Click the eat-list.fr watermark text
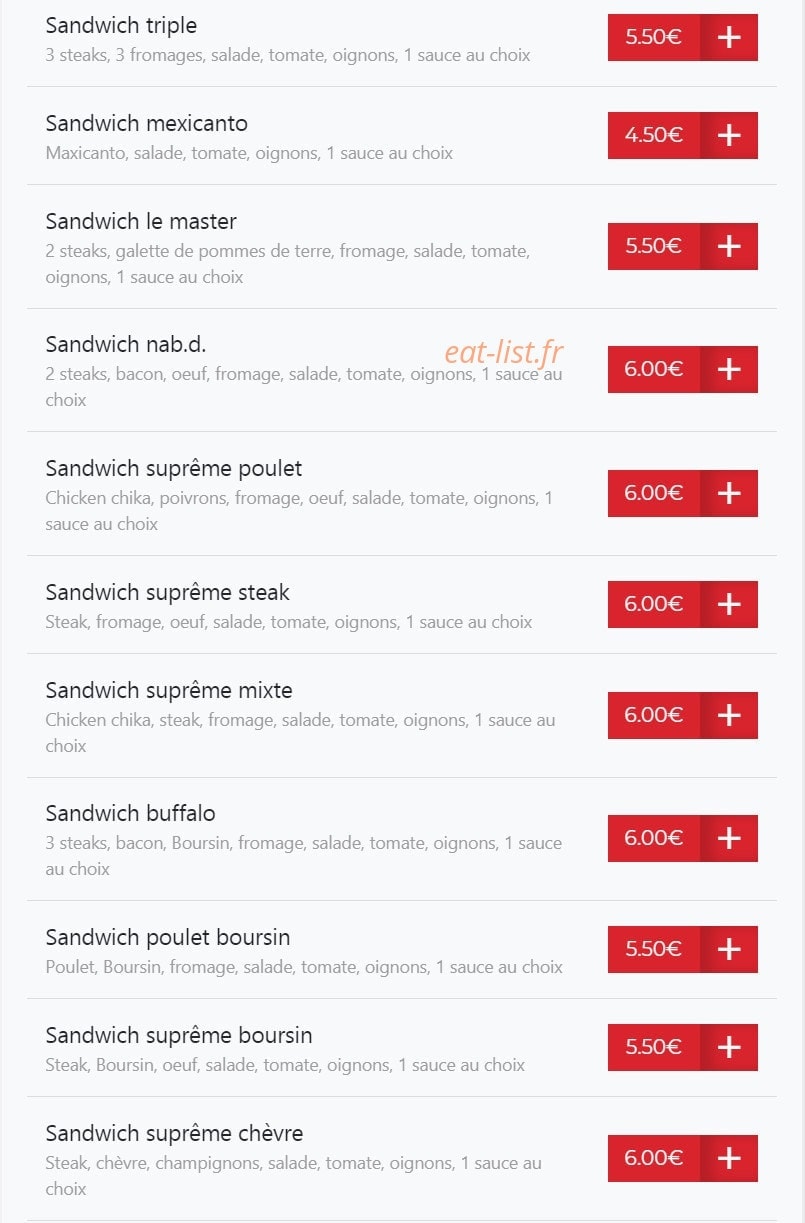The height and width of the screenshot is (1223, 805). [x=504, y=352]
